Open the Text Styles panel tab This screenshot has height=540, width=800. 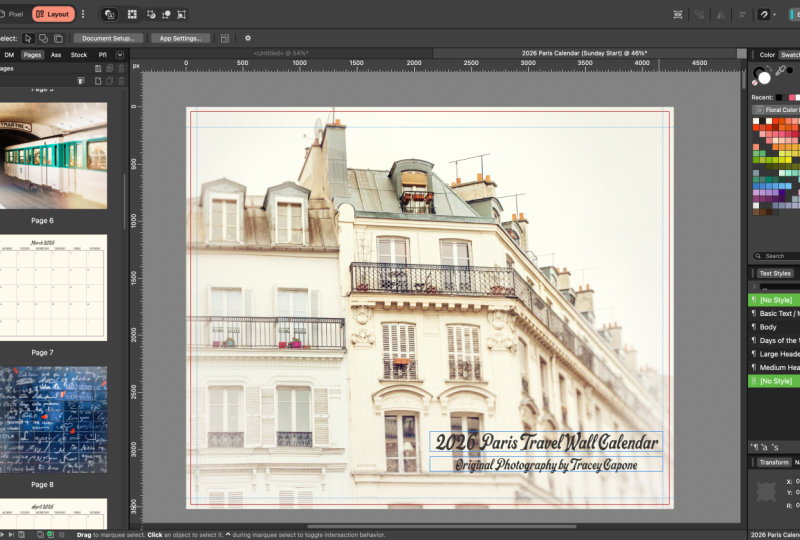click(774, 274)
